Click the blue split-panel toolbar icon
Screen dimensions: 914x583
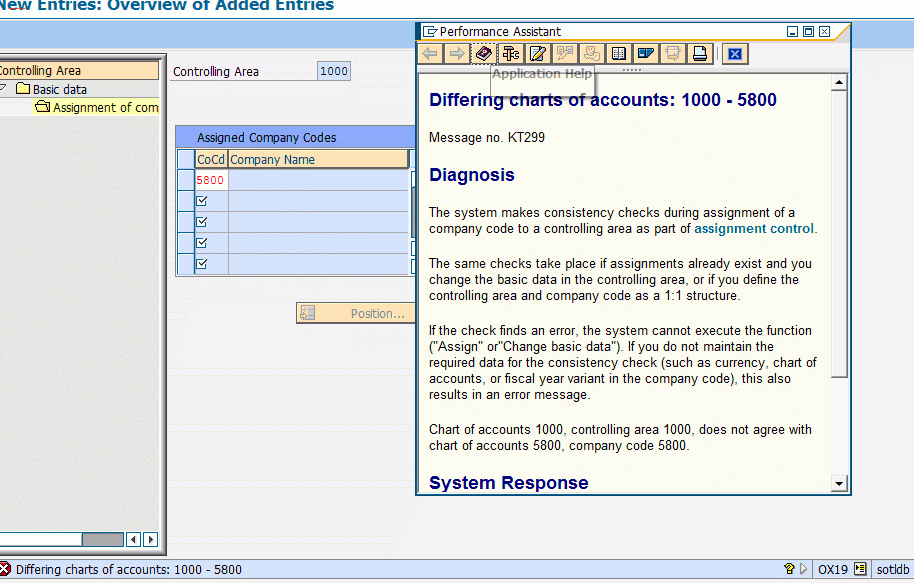[645, 54]
